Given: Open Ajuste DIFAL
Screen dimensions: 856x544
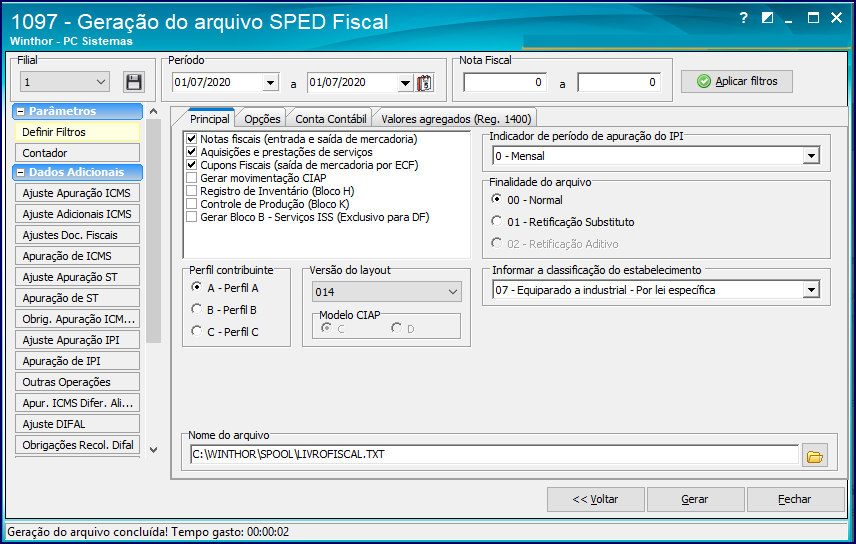Looking at the screenshot, I should point(77,424).
